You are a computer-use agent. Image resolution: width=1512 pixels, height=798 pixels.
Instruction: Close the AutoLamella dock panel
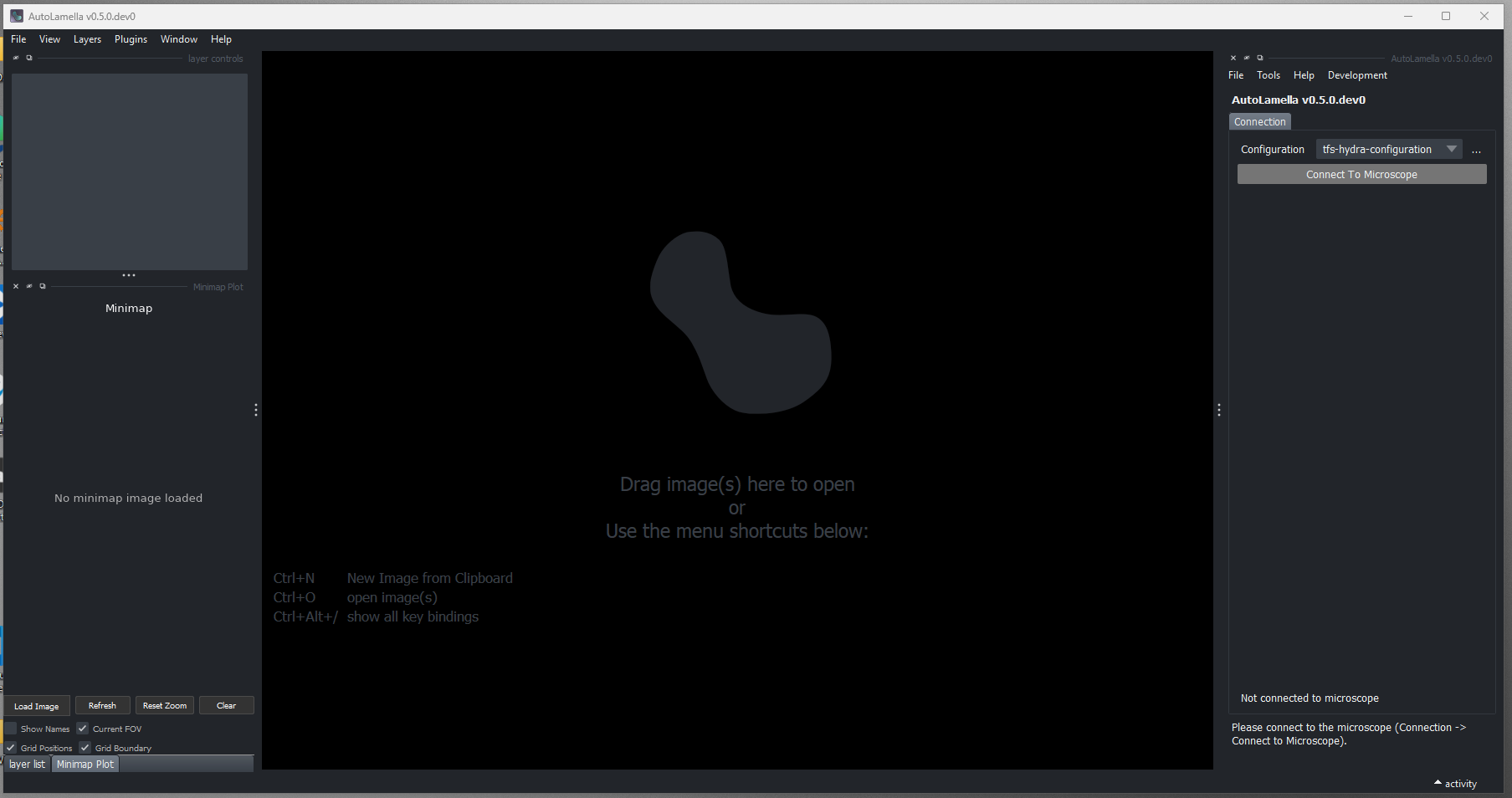(1233, 57)
